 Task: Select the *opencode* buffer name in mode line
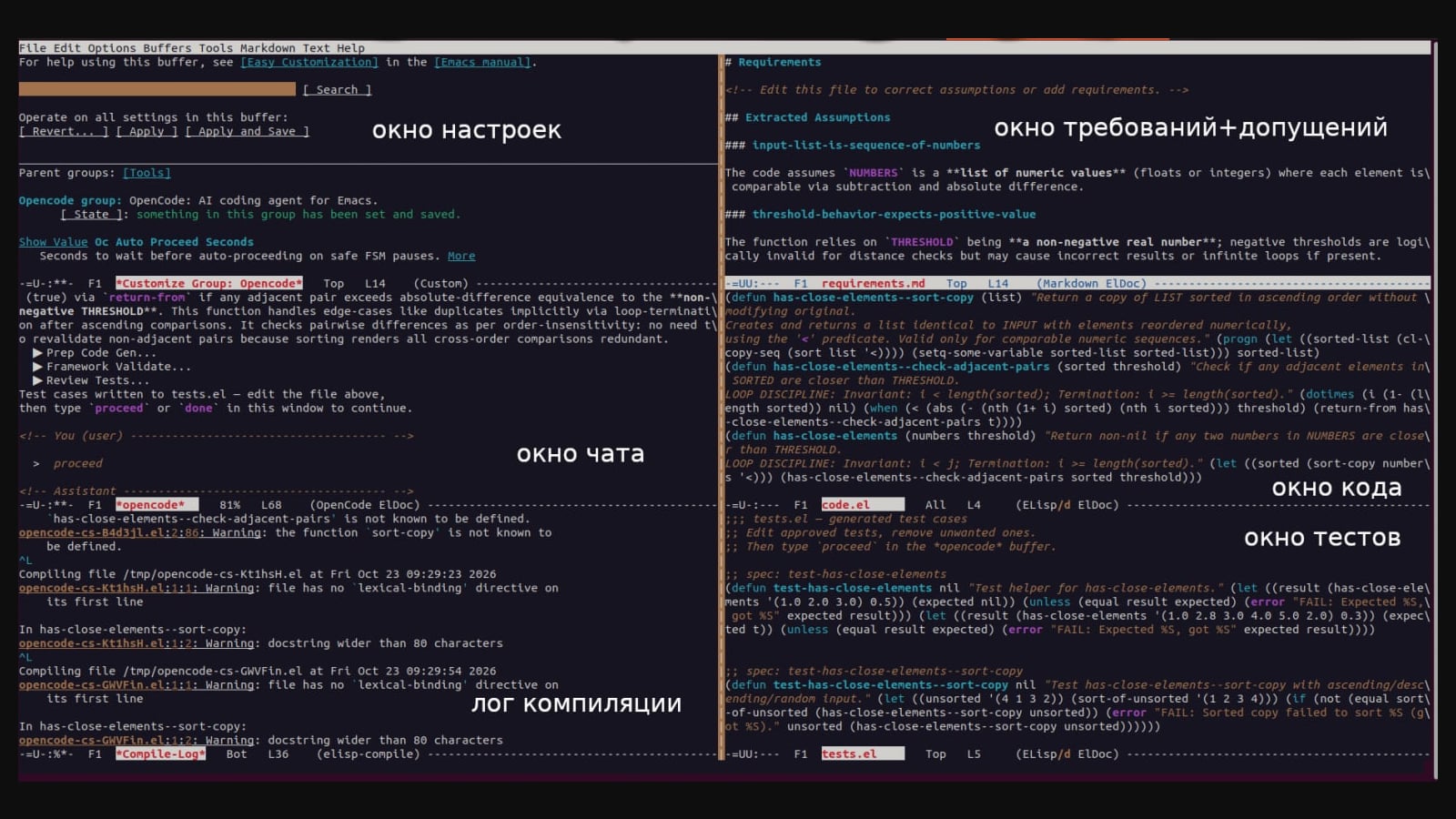click(150, 505)
